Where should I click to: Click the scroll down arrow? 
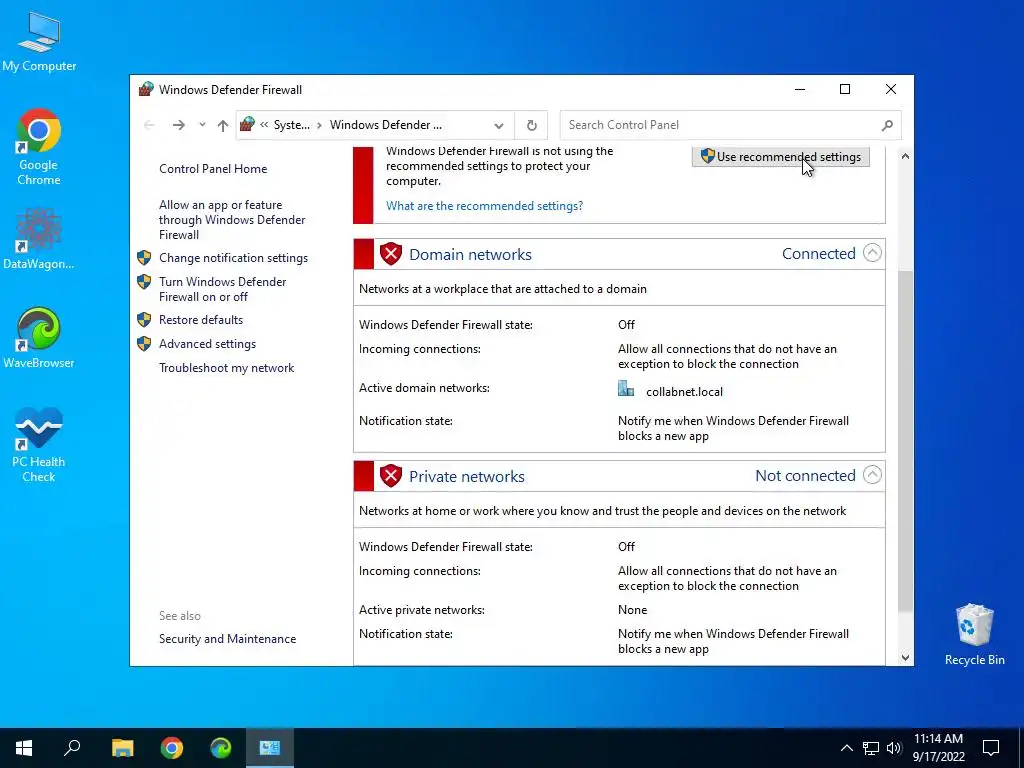tap(904, 658)
